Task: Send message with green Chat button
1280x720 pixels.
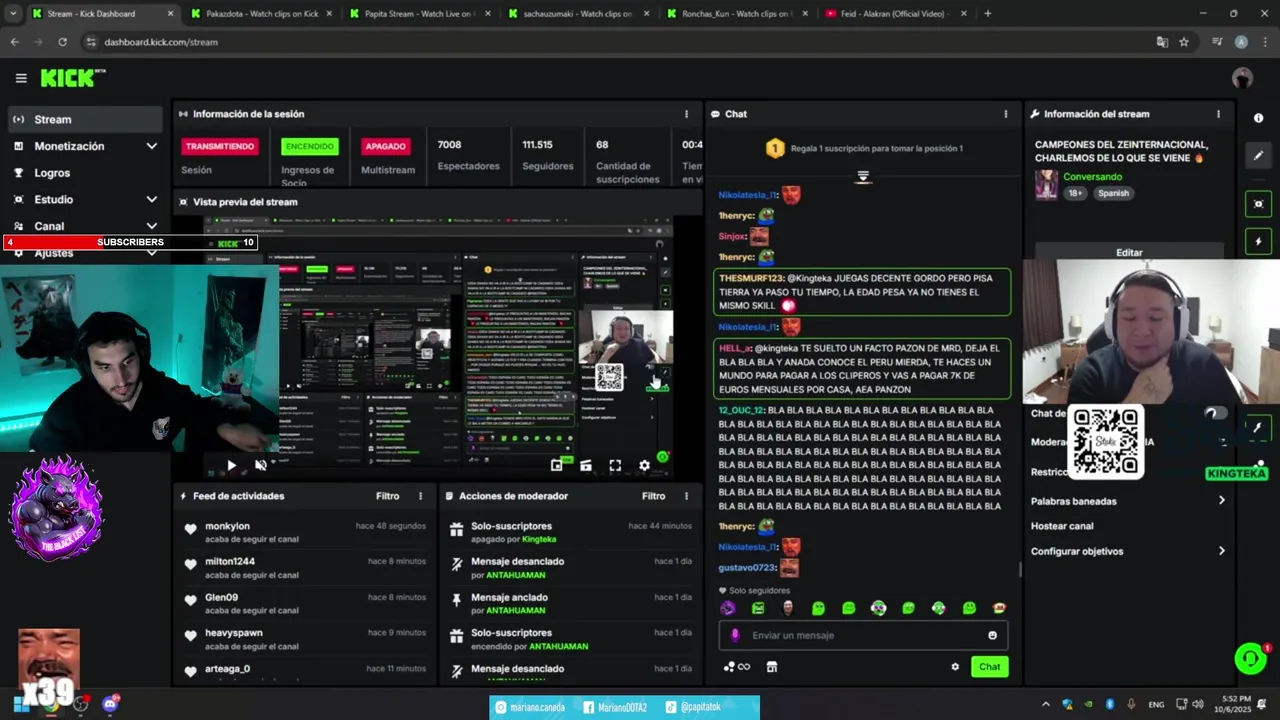Action: pyautogui.click(x=989, y=667)
